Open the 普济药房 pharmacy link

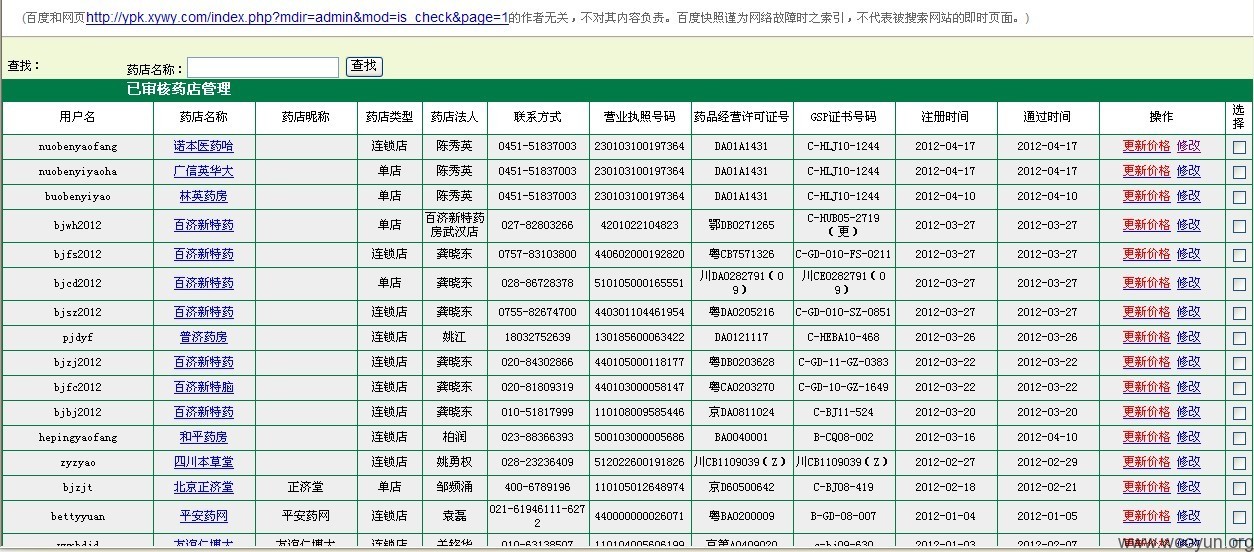(204, 337)
